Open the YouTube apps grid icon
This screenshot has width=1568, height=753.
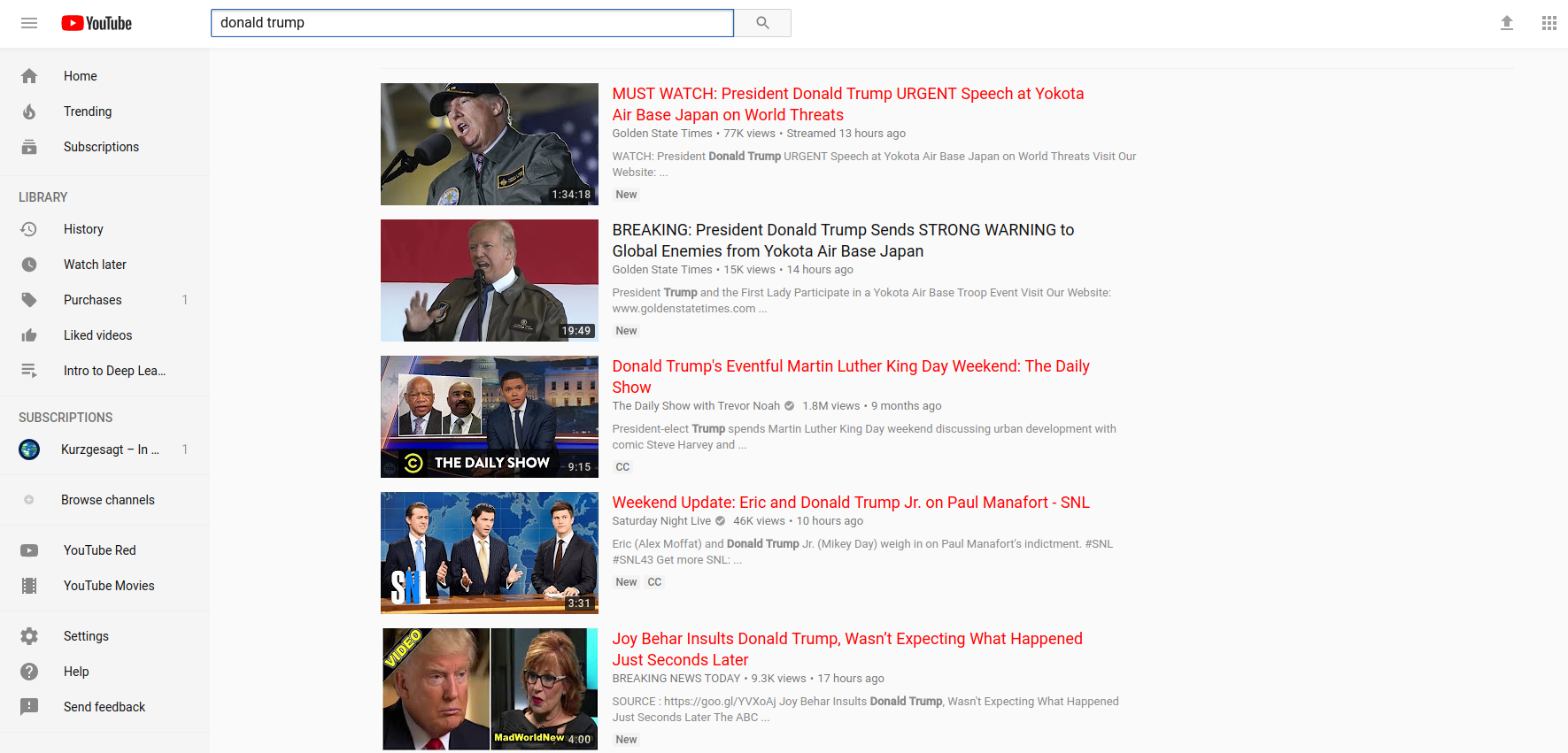point(1549,23)
